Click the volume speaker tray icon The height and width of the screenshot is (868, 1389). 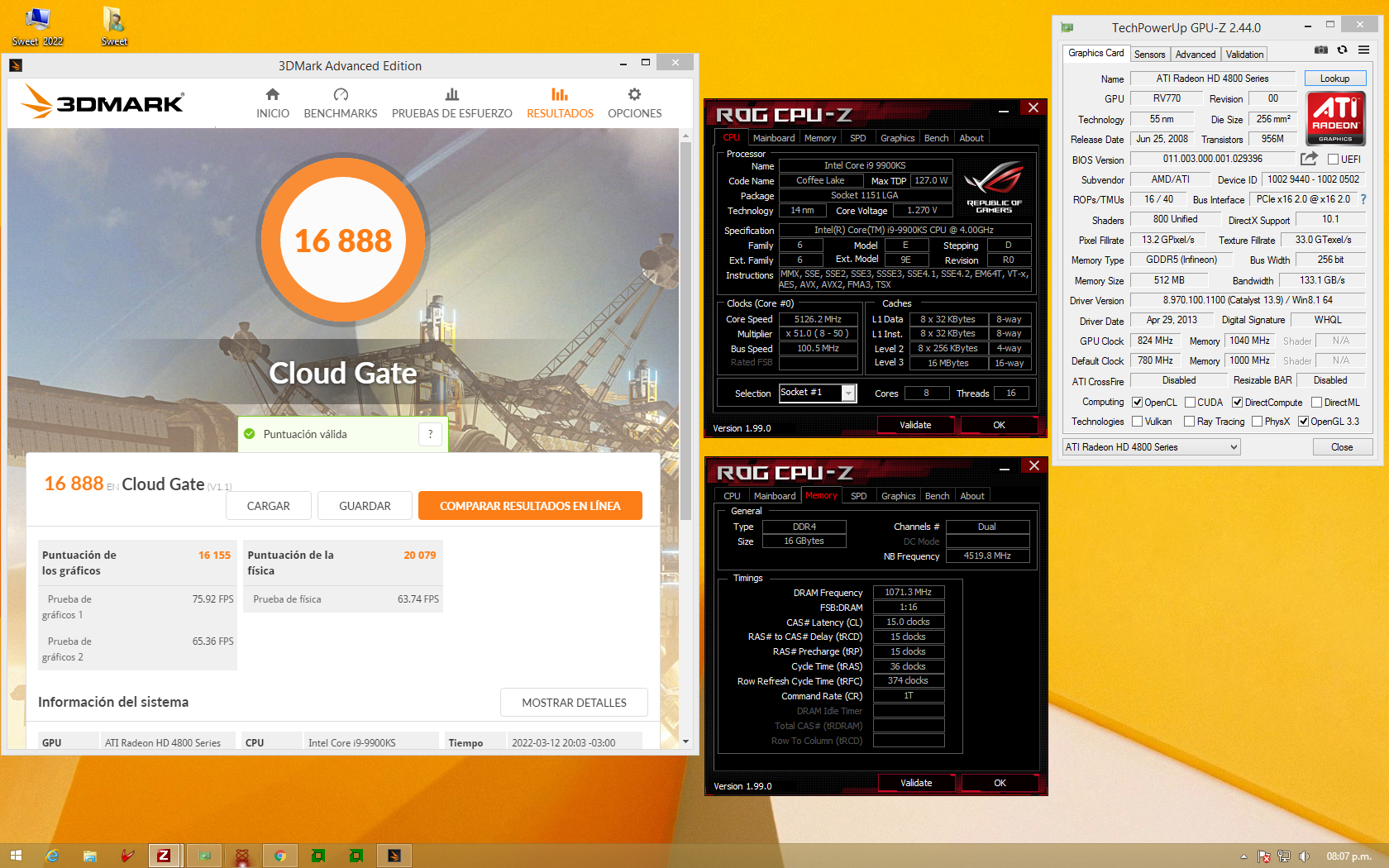coord(1304,856)
